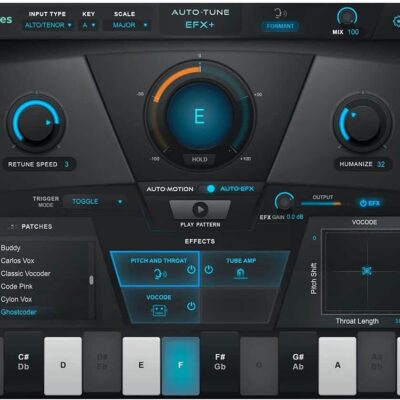Toggle the Tube Amp power button
This screenshot has width=400, height=400.
(209, 269)
